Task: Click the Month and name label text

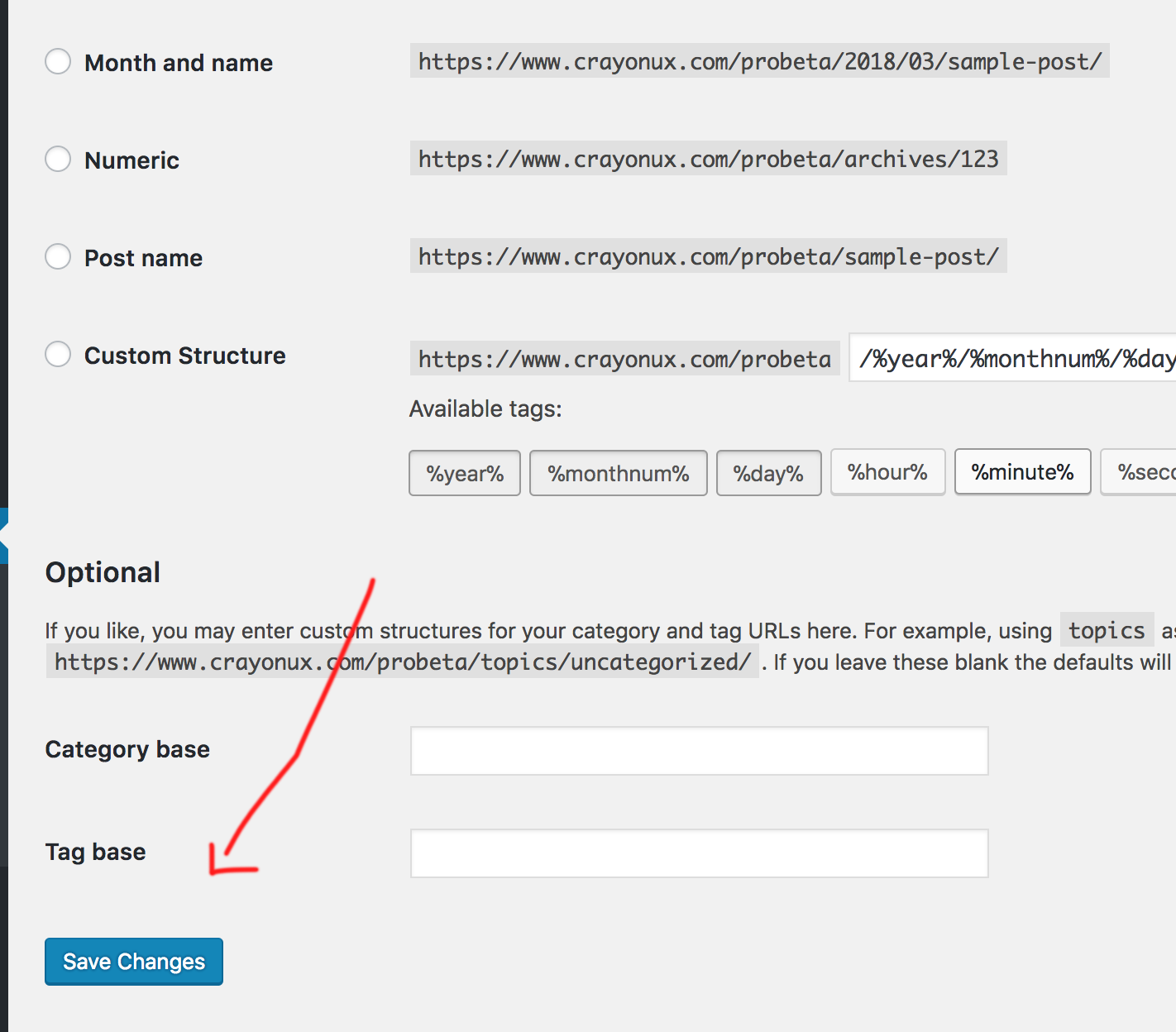Action: click(179, 63)
